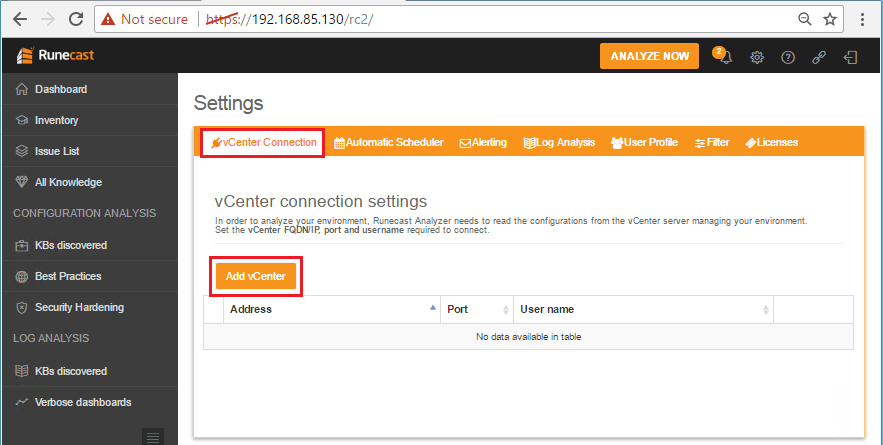Switch to the Alerting tab
The width and height of the screenshot is (883, 445).
coord(483,143)
